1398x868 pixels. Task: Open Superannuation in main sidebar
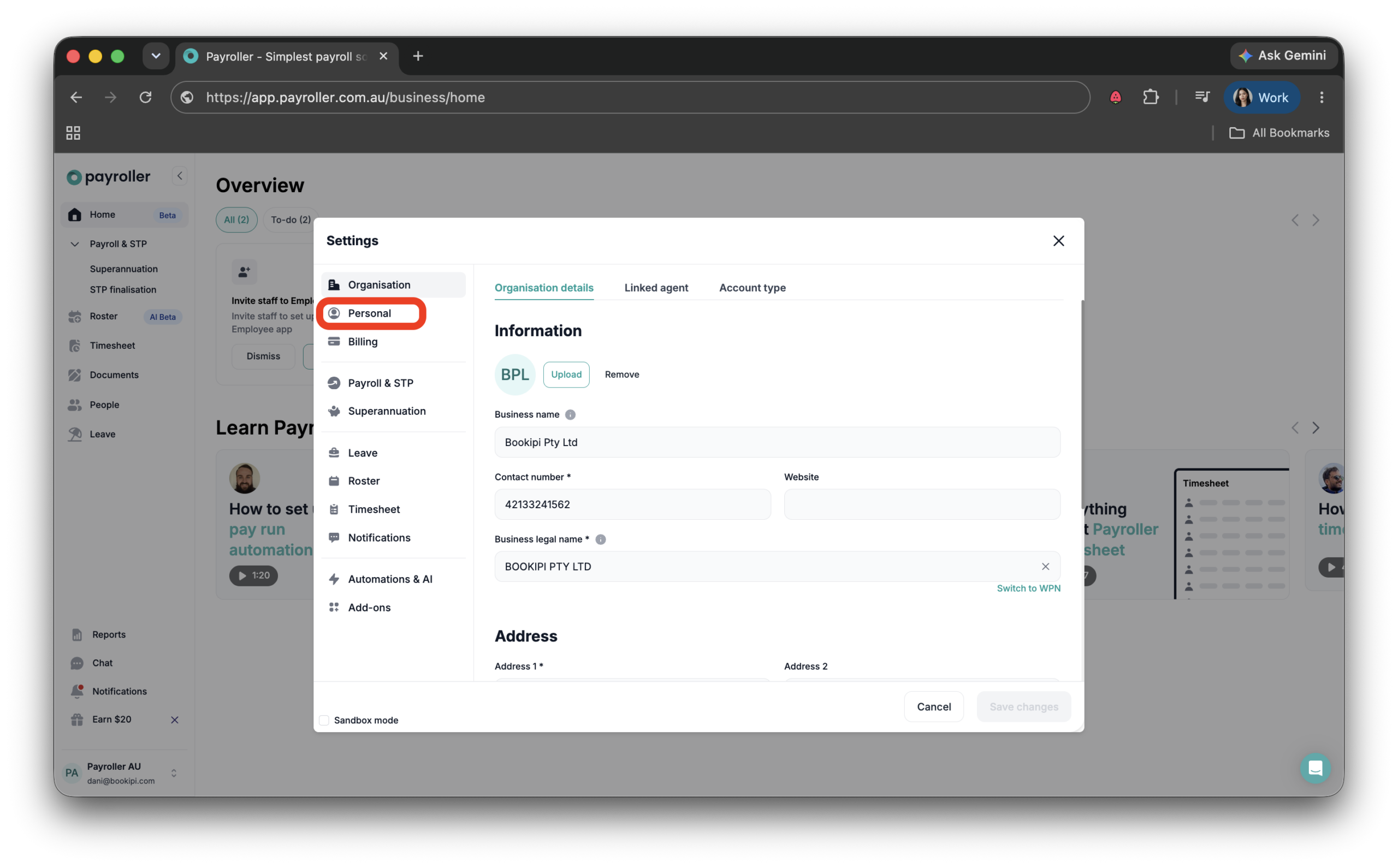pos(123,269)
